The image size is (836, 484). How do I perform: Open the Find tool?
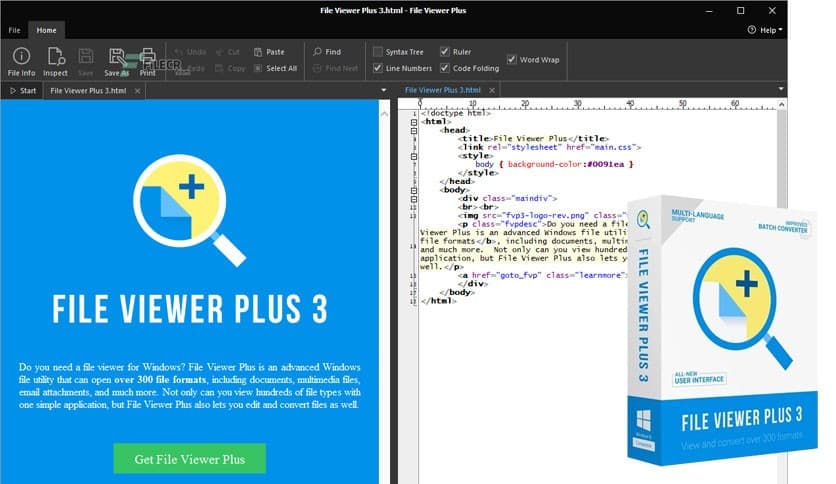(x=327, y=51)
